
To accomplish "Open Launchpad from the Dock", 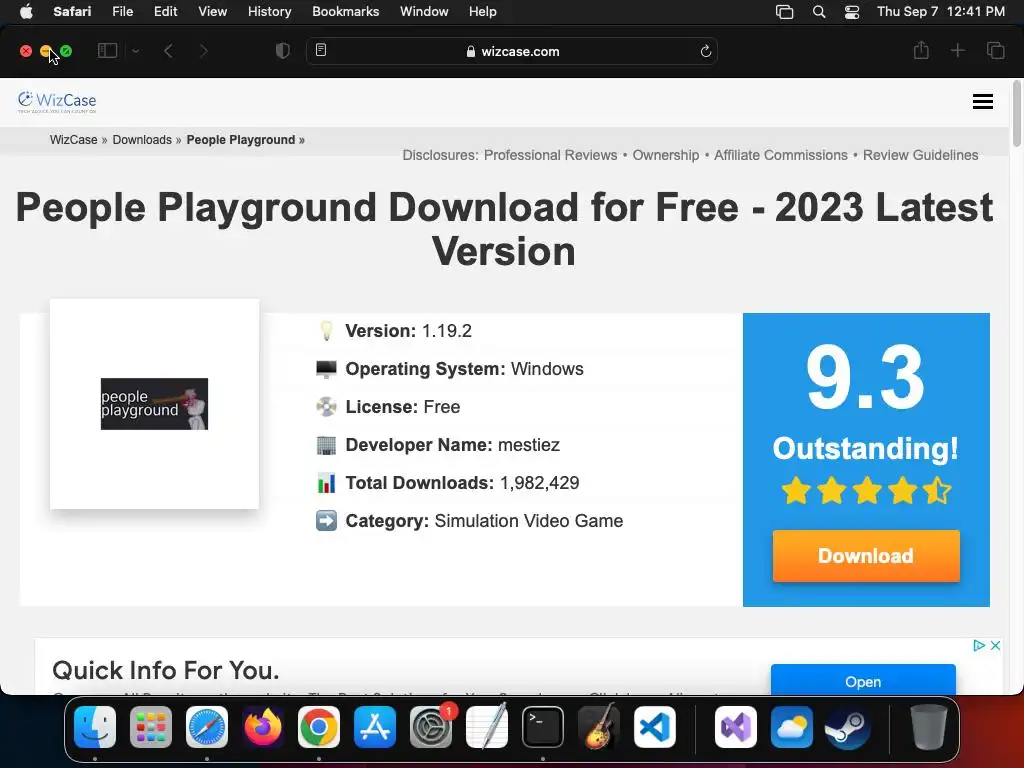I will [151, 727].
